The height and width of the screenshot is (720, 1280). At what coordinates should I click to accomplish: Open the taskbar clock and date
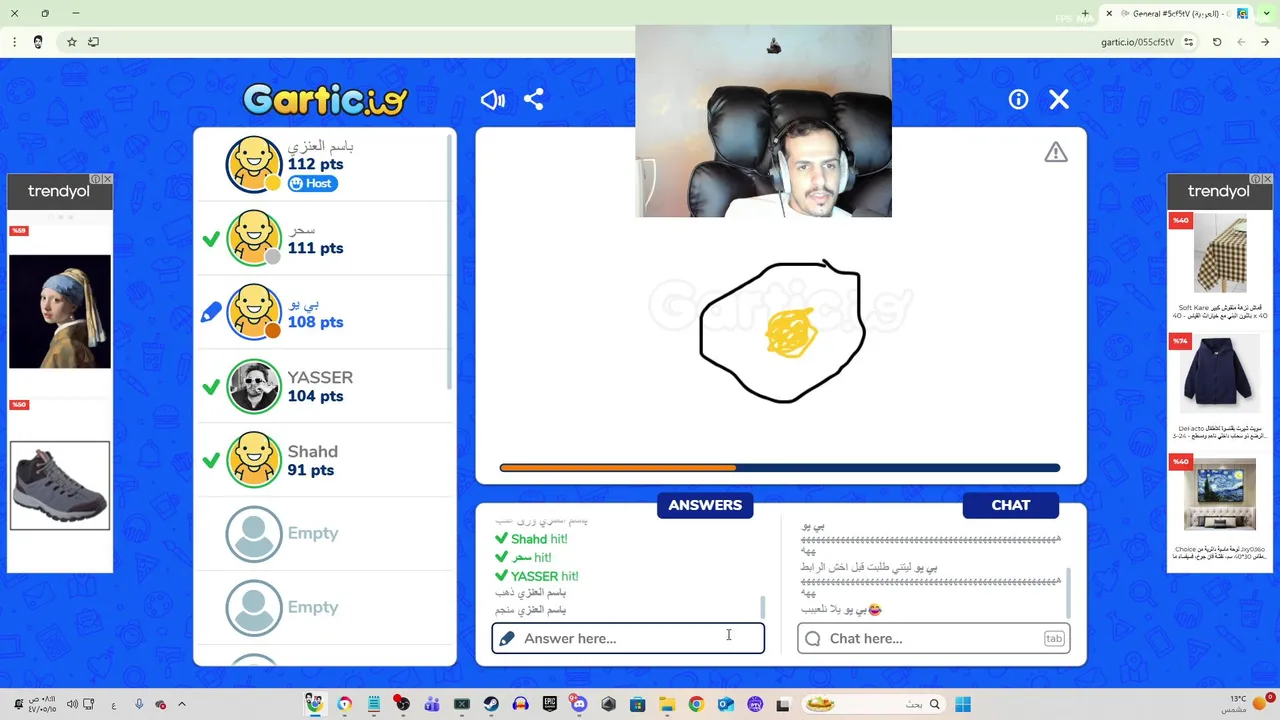pos(40,704)
